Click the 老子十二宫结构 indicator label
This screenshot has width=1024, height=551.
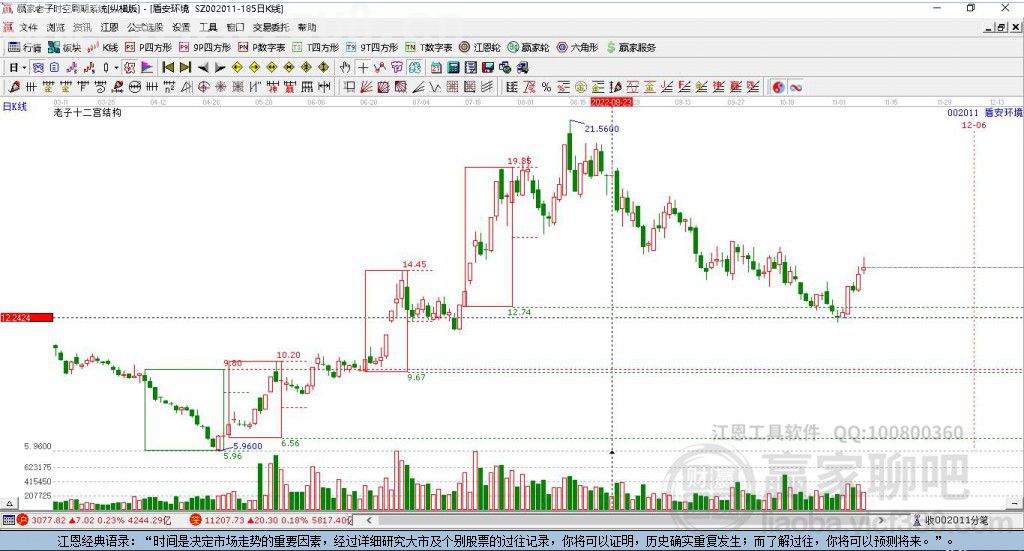click(x=87, y=112)
